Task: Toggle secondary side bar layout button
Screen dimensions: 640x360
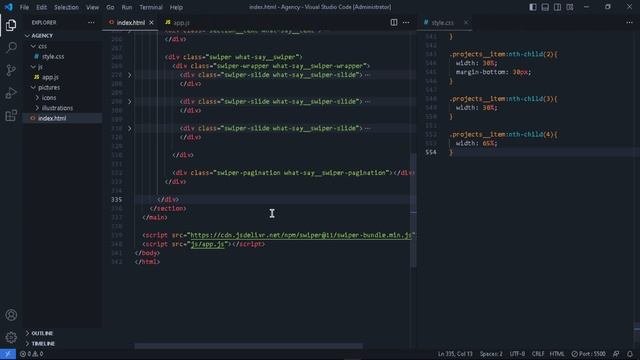Action: pos(557,7)
